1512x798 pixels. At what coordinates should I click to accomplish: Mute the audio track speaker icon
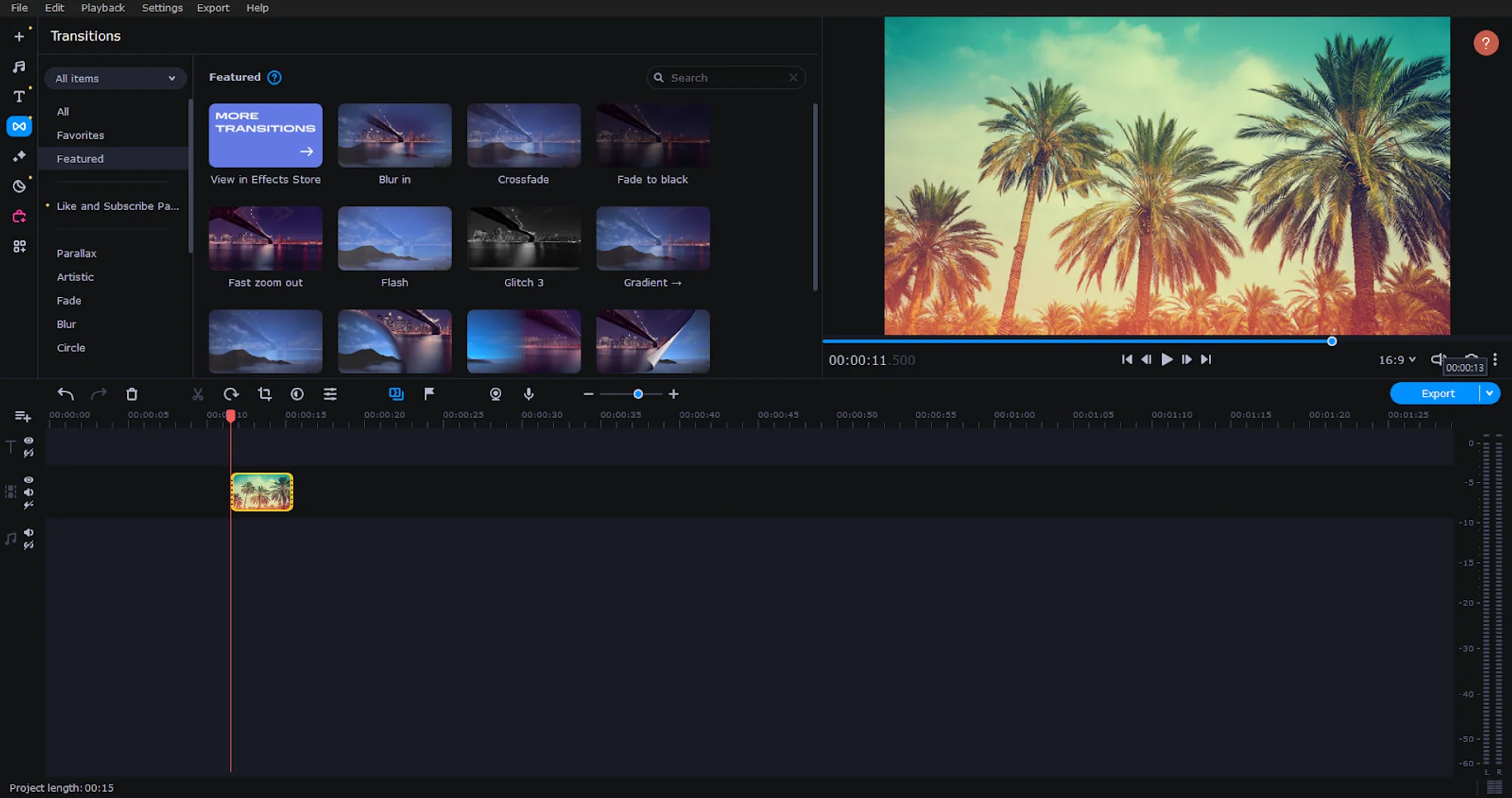29,533
